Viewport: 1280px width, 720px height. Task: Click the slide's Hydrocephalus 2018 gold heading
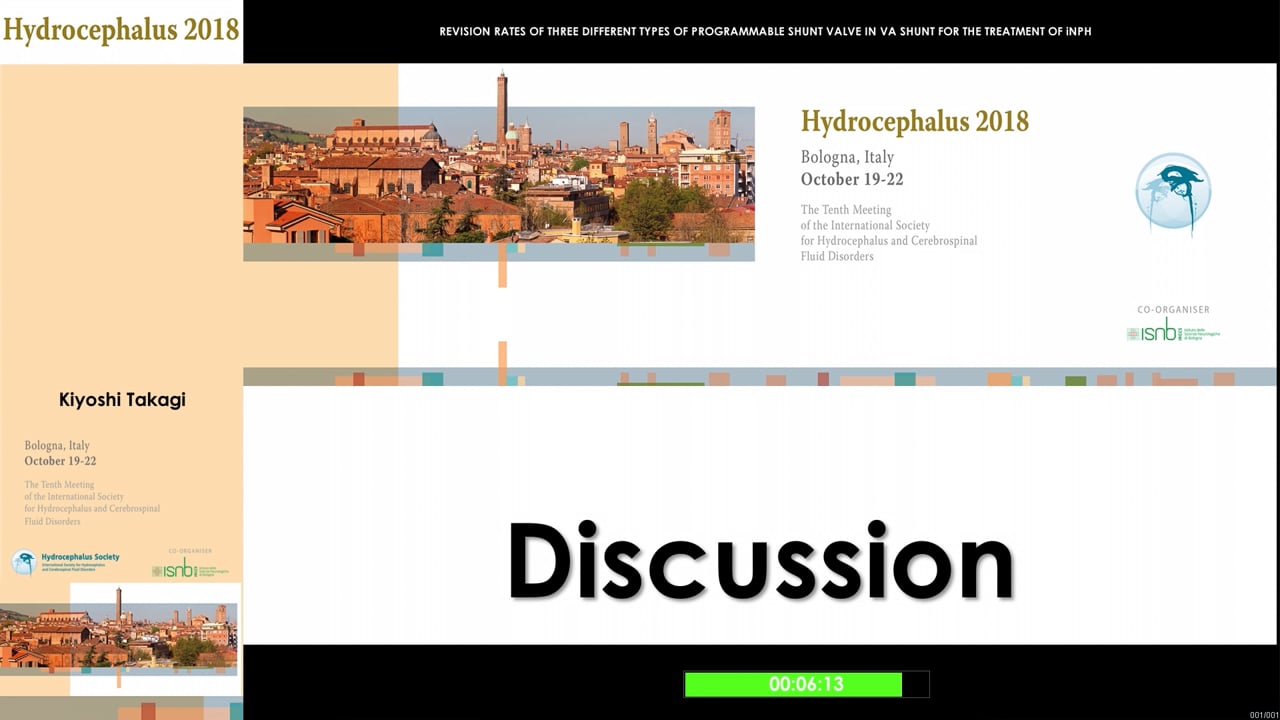[915, 122]
